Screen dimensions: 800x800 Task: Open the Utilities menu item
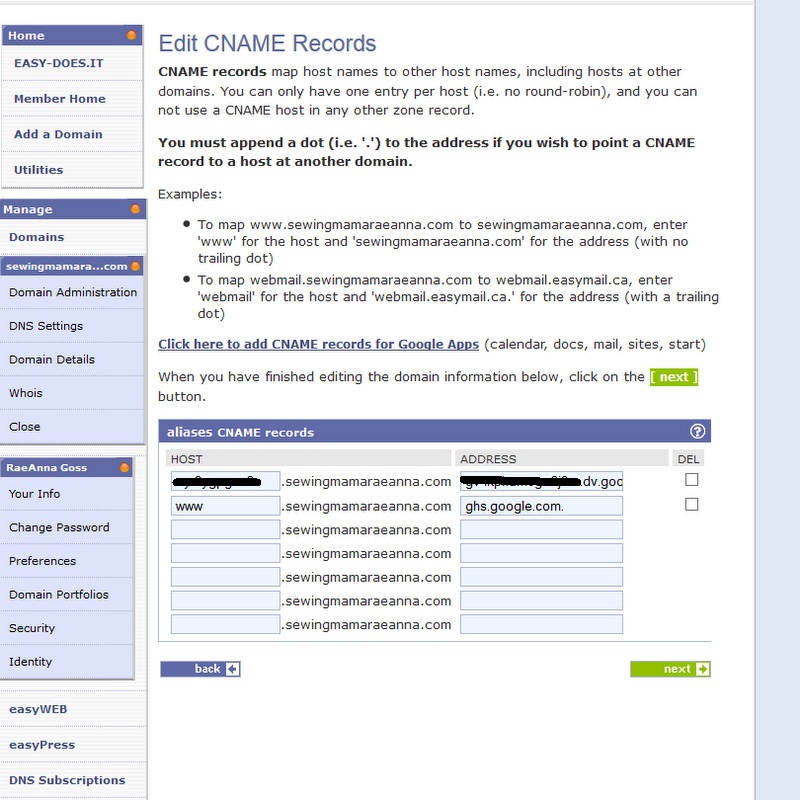click(x=38, y=170)
